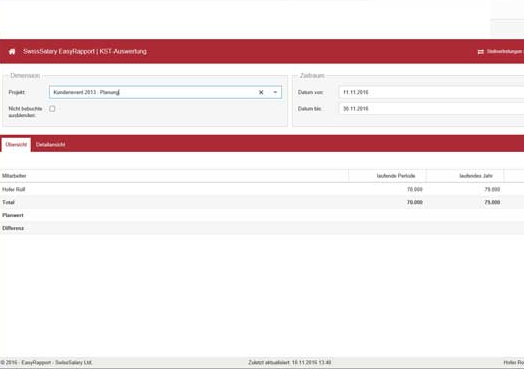Click the Projekt input field
The image size is (524, 369).
click(165, 92)
